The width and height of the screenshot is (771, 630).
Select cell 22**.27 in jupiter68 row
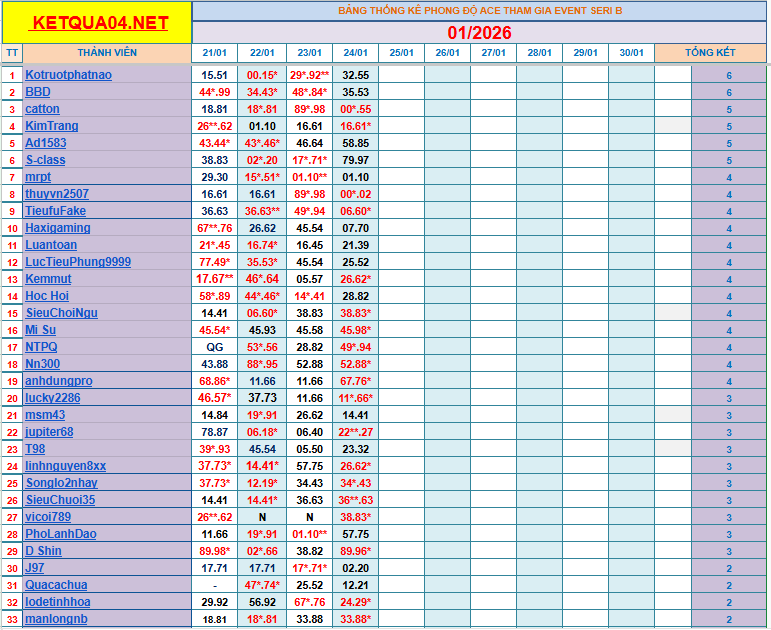click(356, 432)
